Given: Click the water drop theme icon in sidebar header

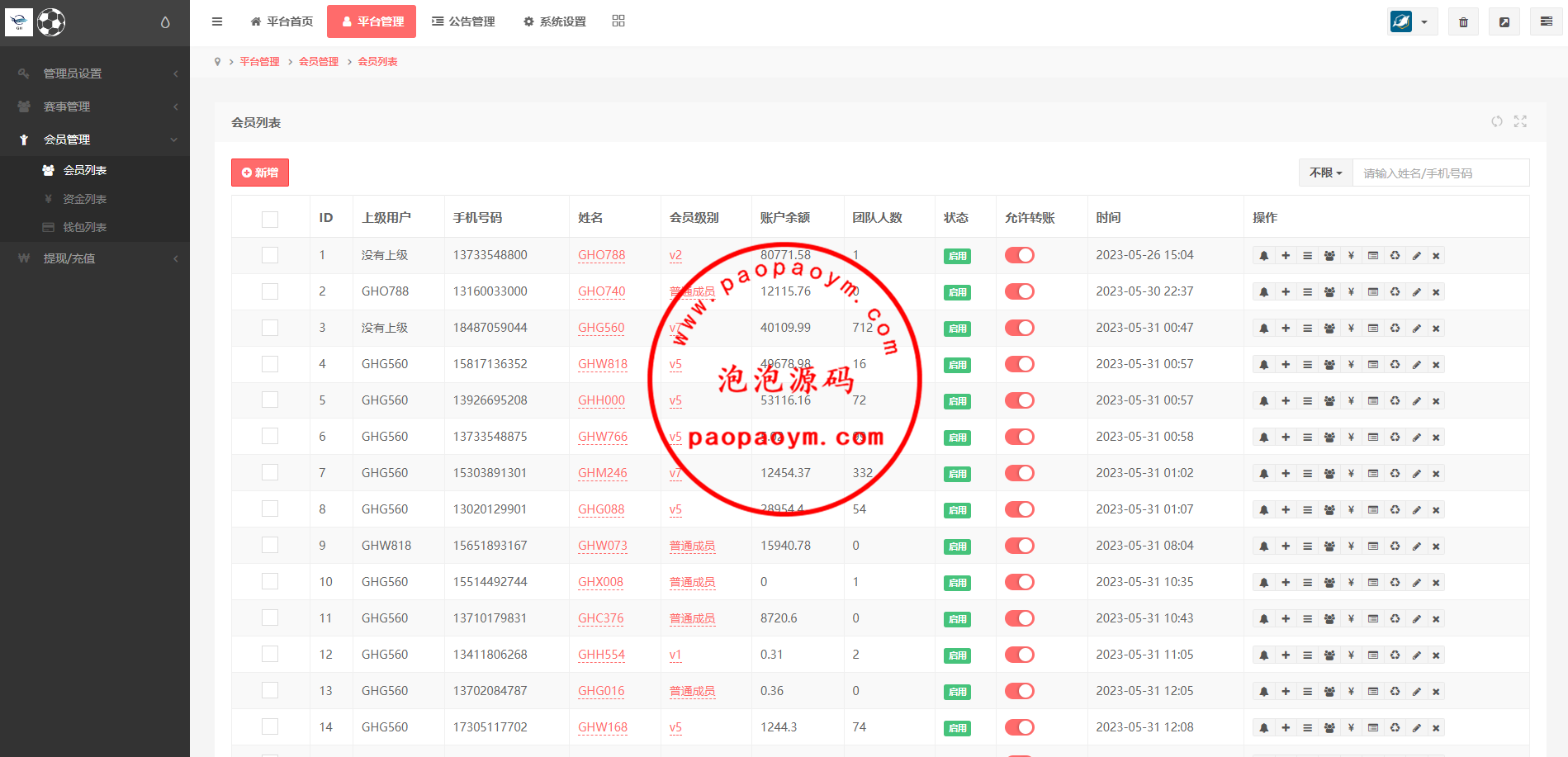Looking at the screenshot, I should pos(165,22).
